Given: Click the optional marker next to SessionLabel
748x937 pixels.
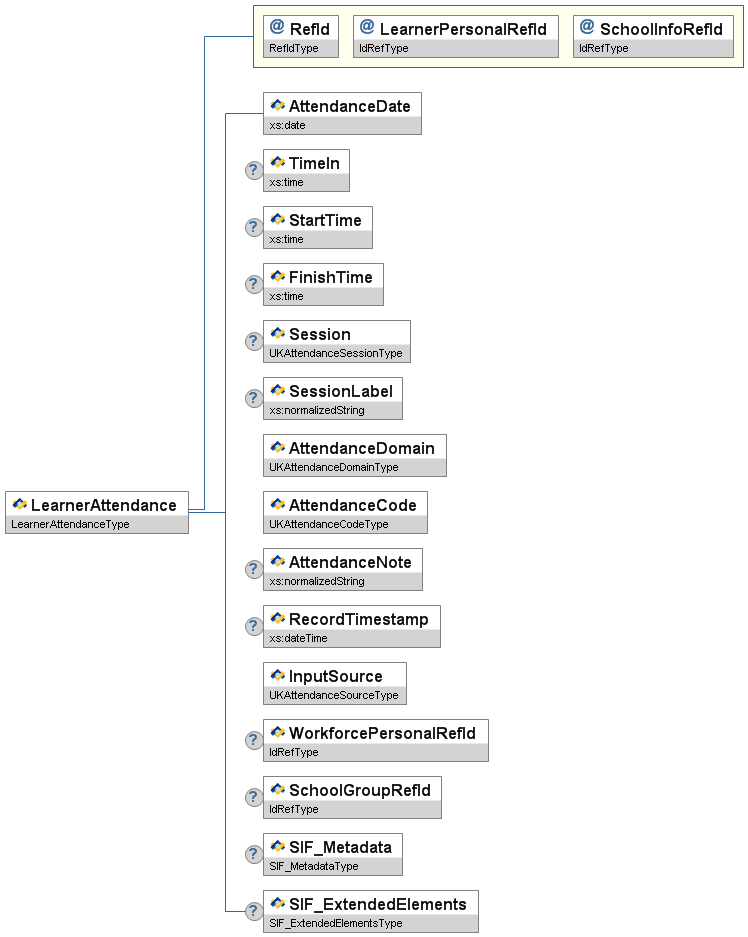Looking at the screenshot, I should [x=254, y=398].
